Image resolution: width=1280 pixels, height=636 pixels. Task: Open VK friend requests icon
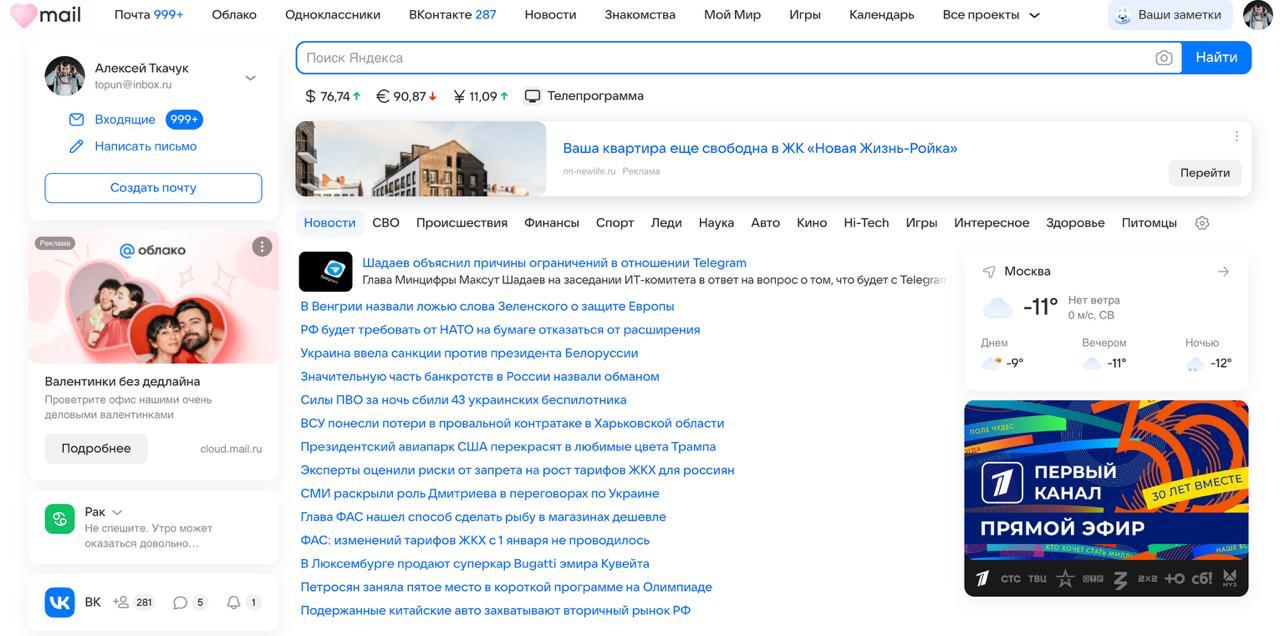point(122,602)
